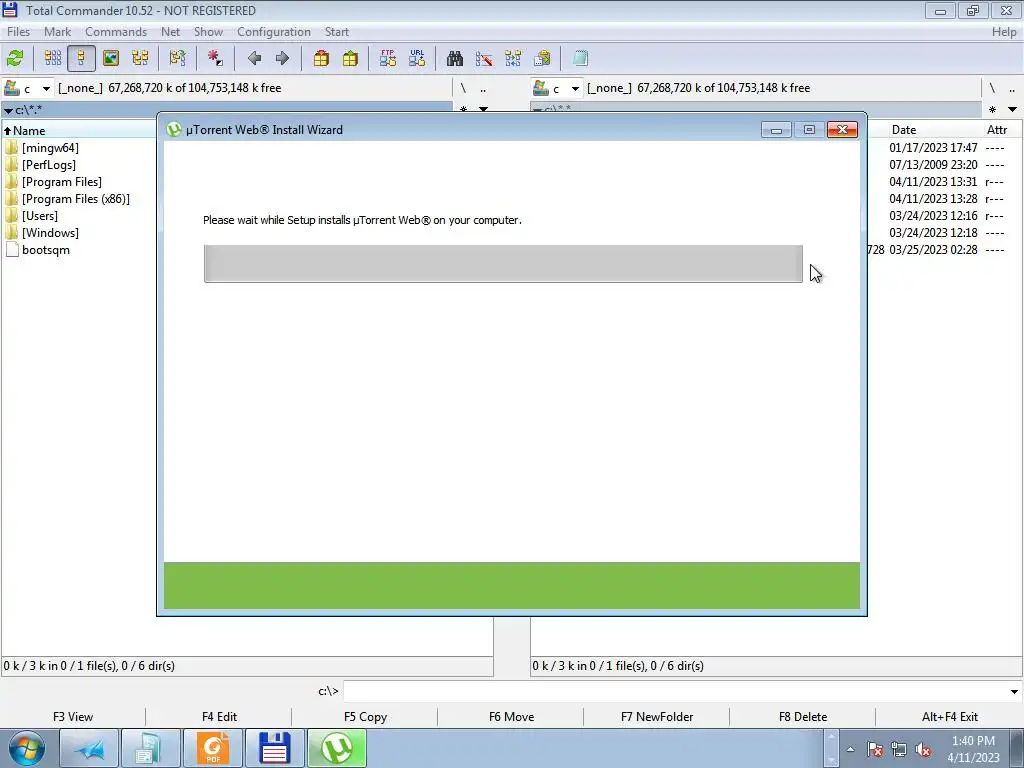Click left panel favorites asterisk button
Viewport: 1024px width, 768px height.
463,109
